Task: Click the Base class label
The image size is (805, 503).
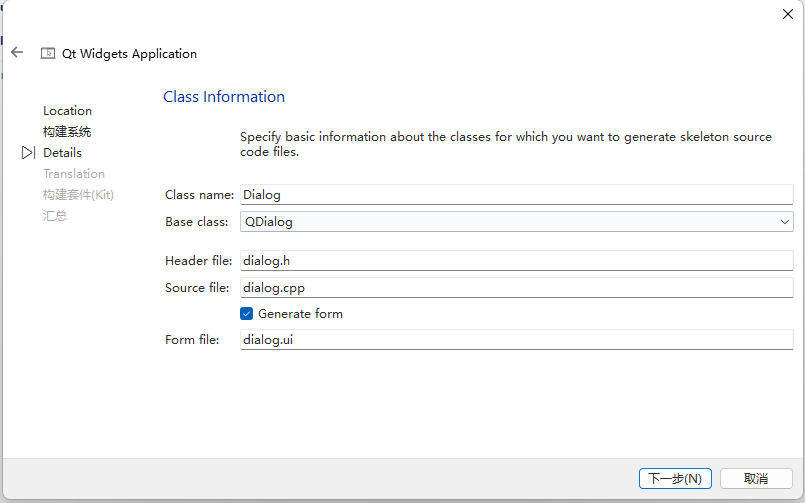Action: [197, 222]
